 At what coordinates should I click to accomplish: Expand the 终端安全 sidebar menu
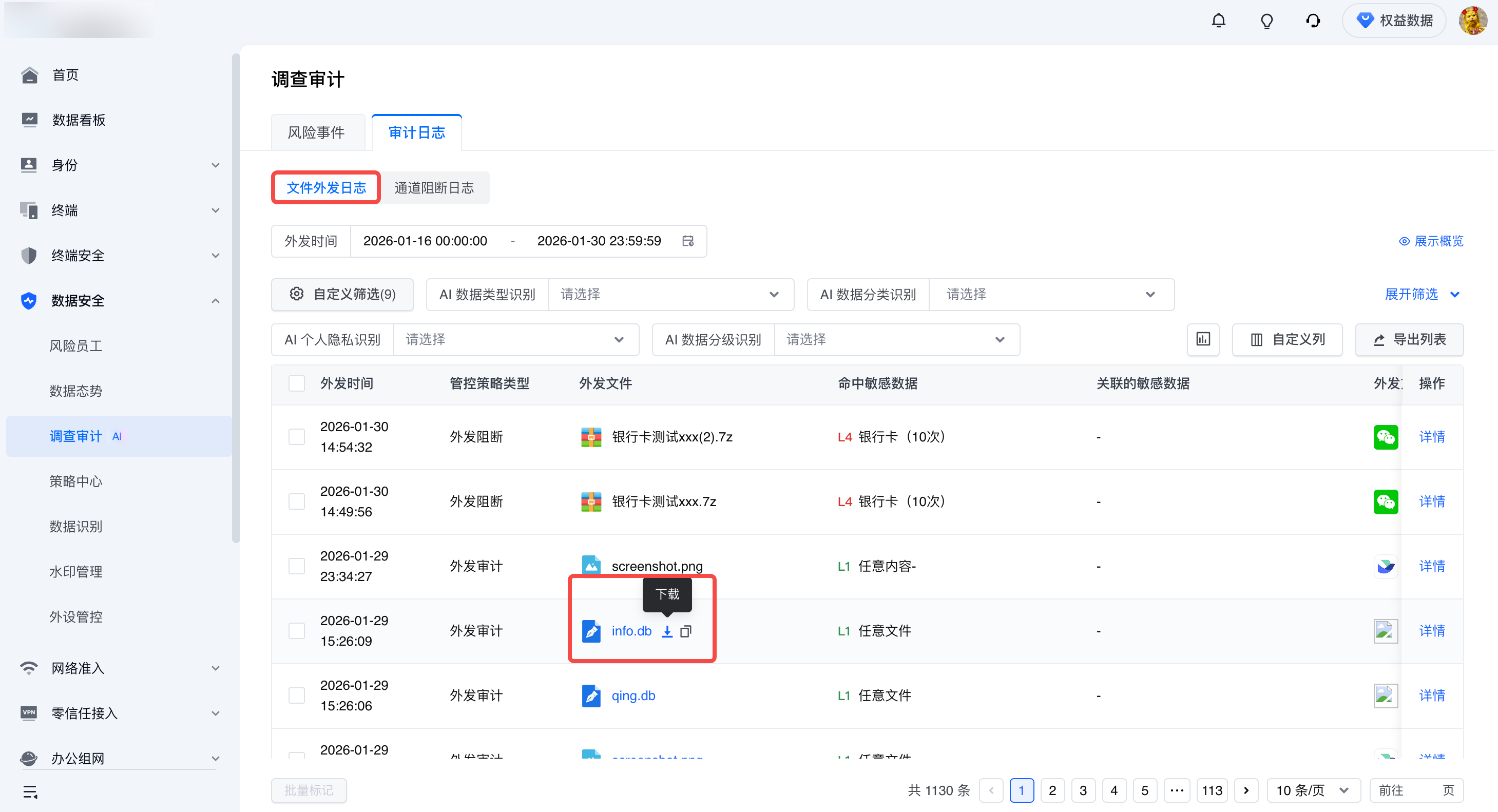click(x=119, y=255)
